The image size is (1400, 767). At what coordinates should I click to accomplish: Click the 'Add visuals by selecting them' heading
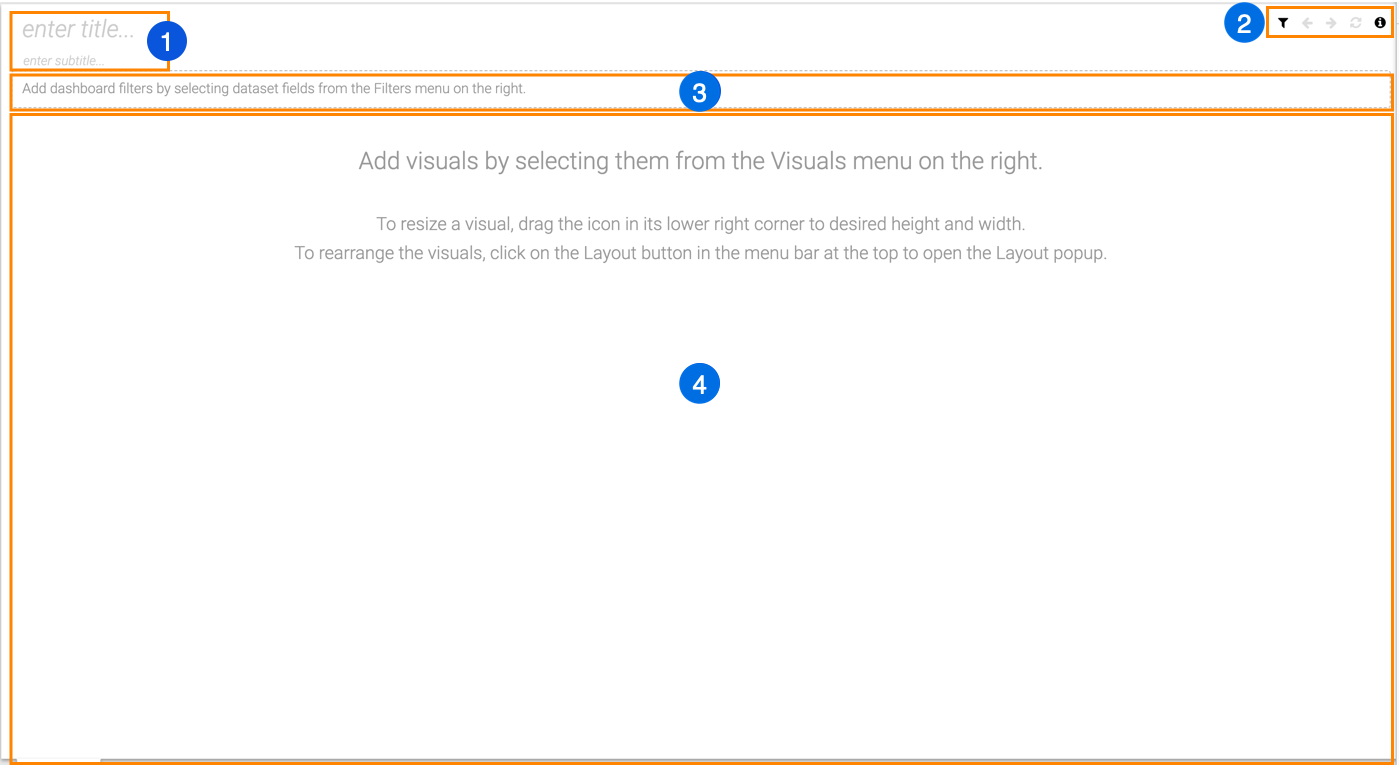700,161
